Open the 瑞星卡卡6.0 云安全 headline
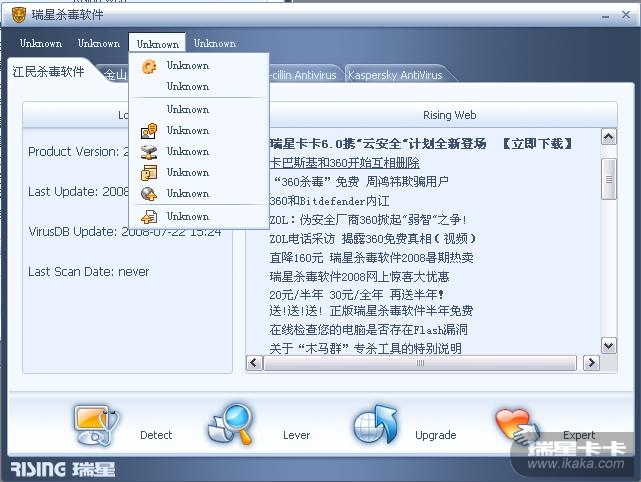641x482 pixels. [378, 143]
